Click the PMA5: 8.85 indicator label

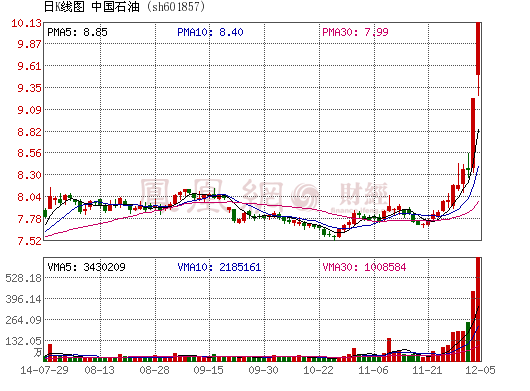click(x=77, y=32)
